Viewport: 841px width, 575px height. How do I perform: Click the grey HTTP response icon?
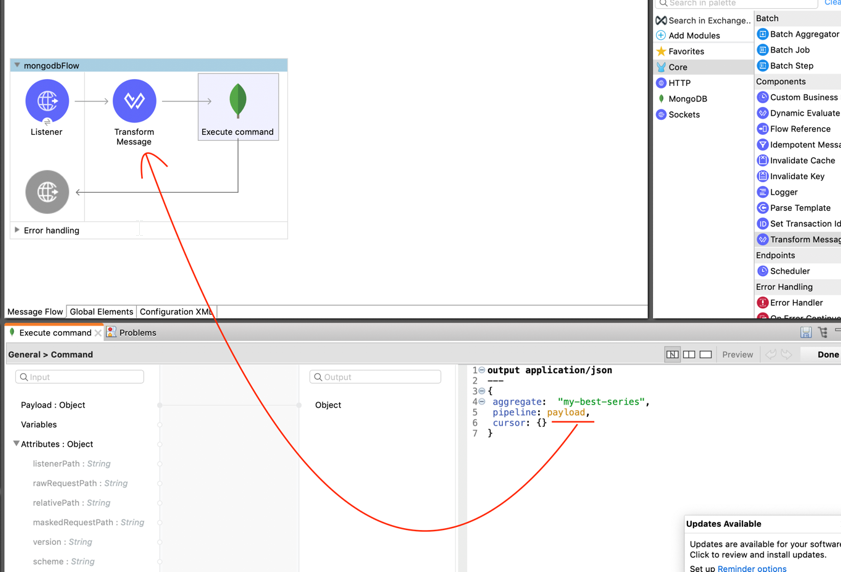[x=47, y=192]
